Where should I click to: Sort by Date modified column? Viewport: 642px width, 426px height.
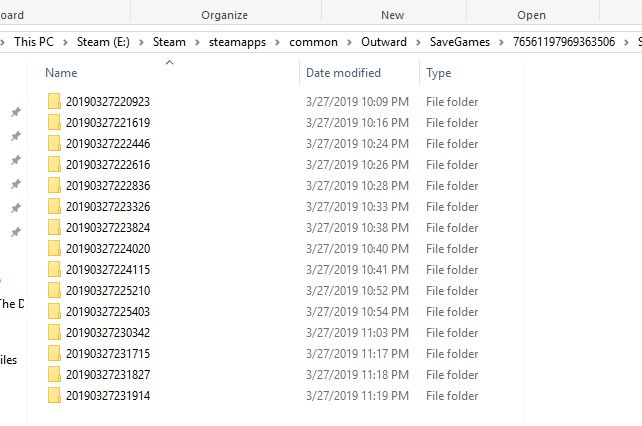tap(343, 73)
